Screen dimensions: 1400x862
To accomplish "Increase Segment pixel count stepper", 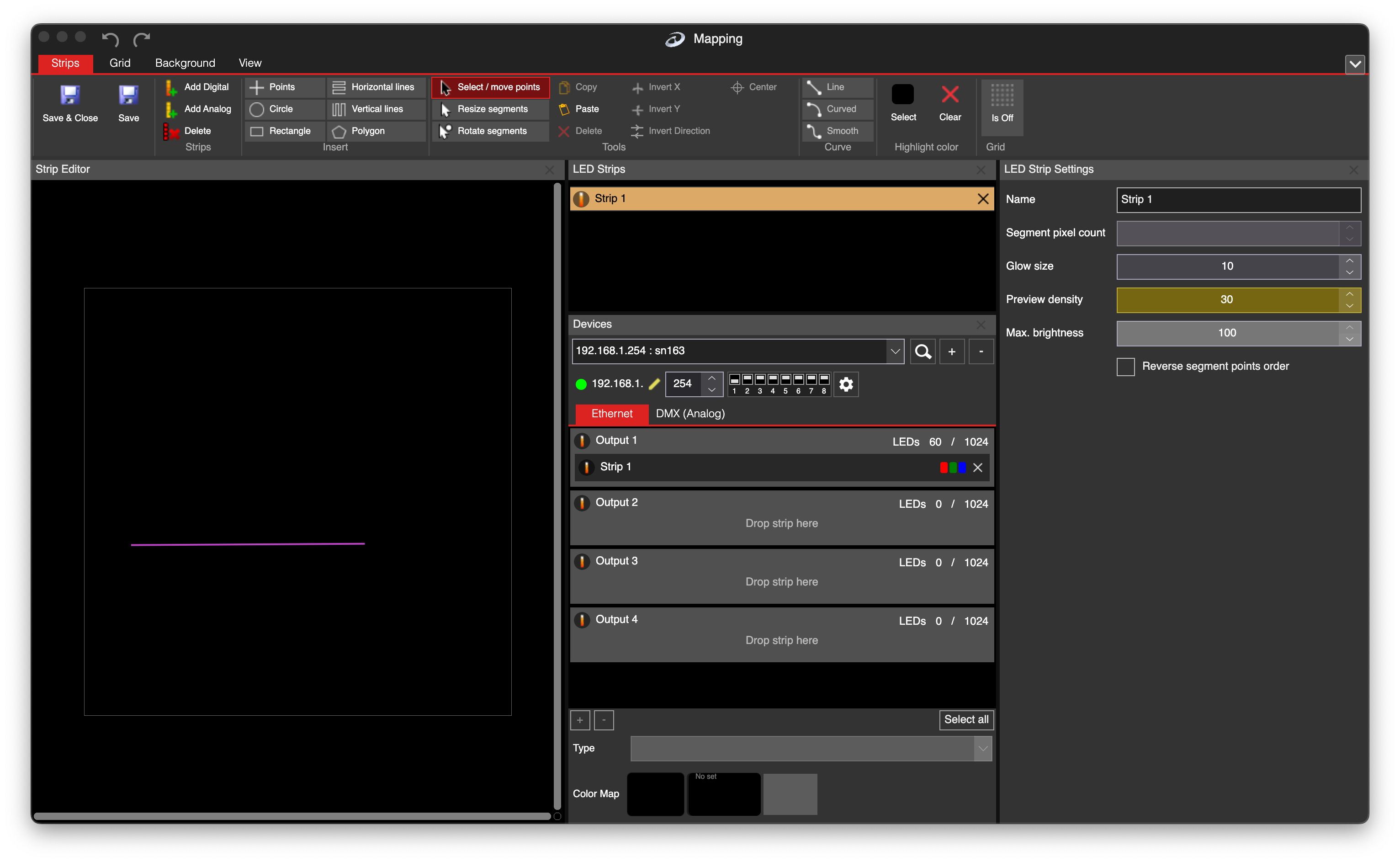I will pos(1349,228).
